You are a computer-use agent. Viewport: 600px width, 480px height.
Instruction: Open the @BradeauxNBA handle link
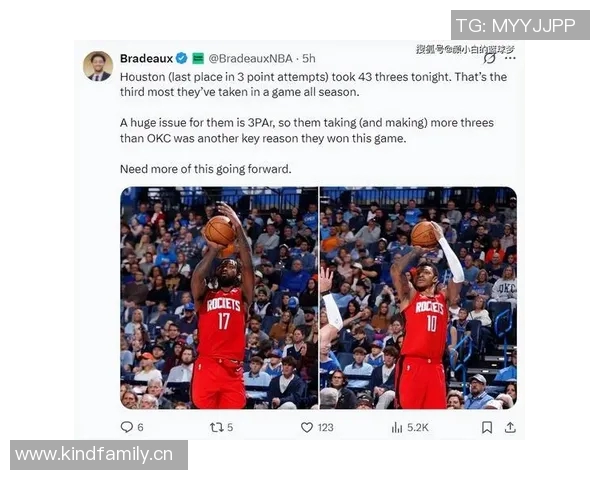[x=250, y=58]
